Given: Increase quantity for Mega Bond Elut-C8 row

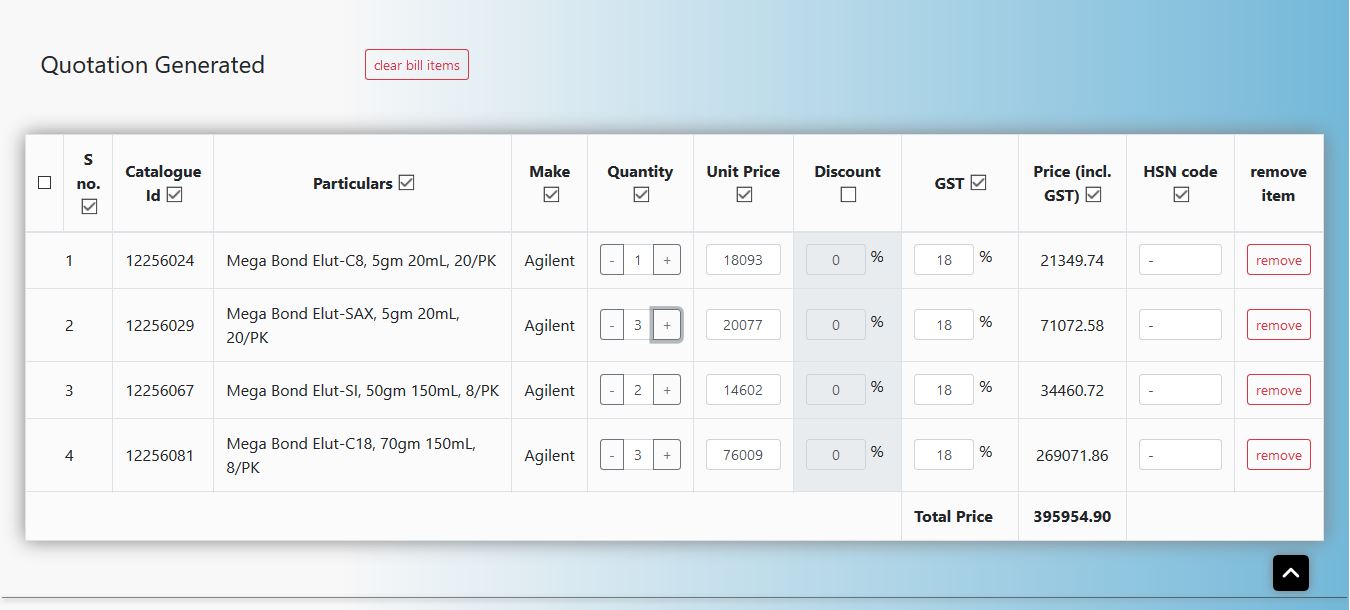Looking at the screenshot, I should tap(667, 260).
